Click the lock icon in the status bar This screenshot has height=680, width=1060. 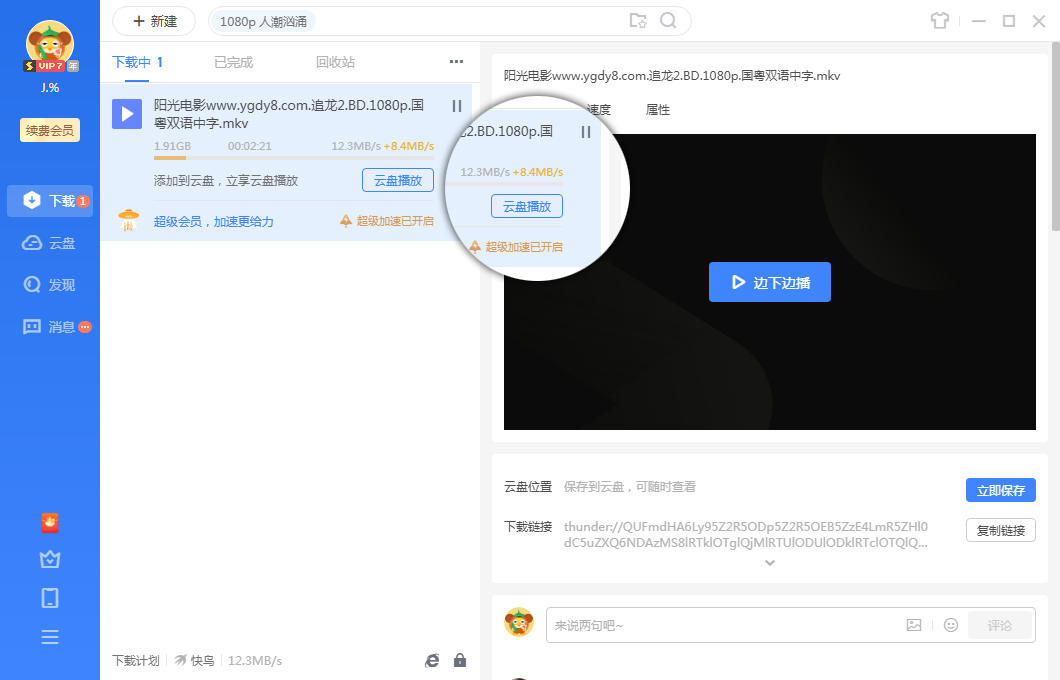(460, 660)
